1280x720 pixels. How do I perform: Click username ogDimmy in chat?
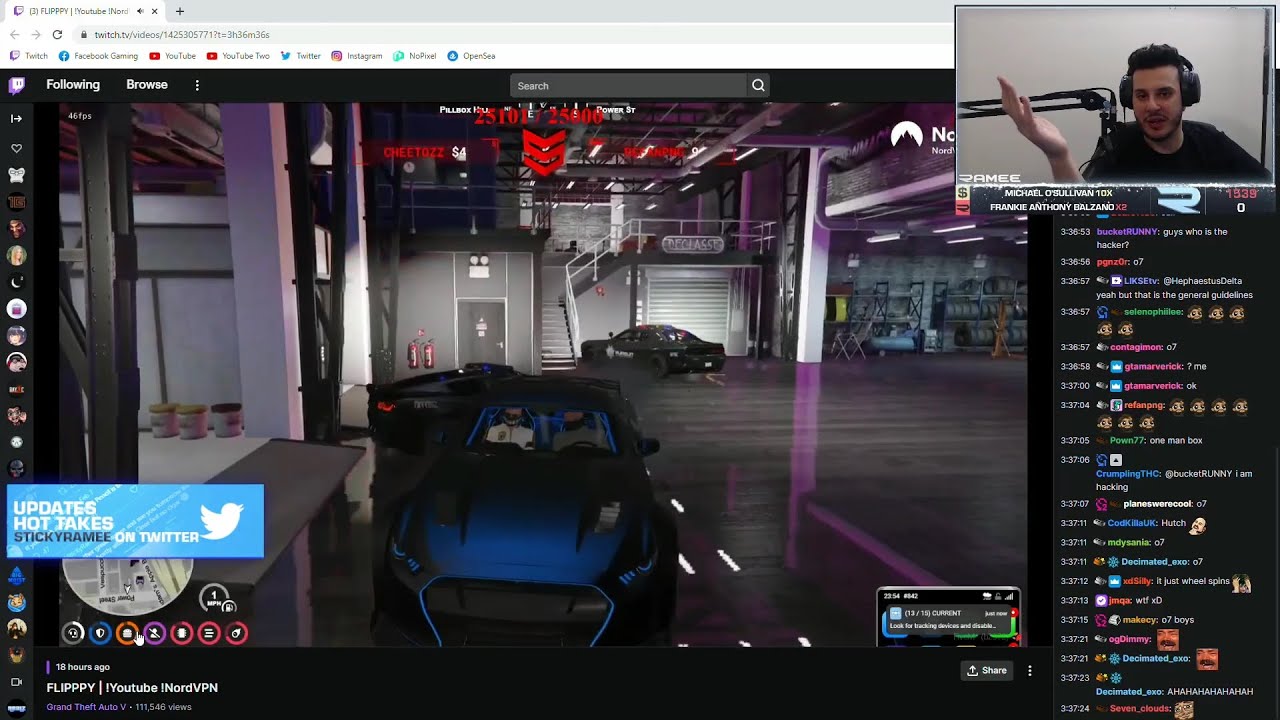pos(1130,639)
